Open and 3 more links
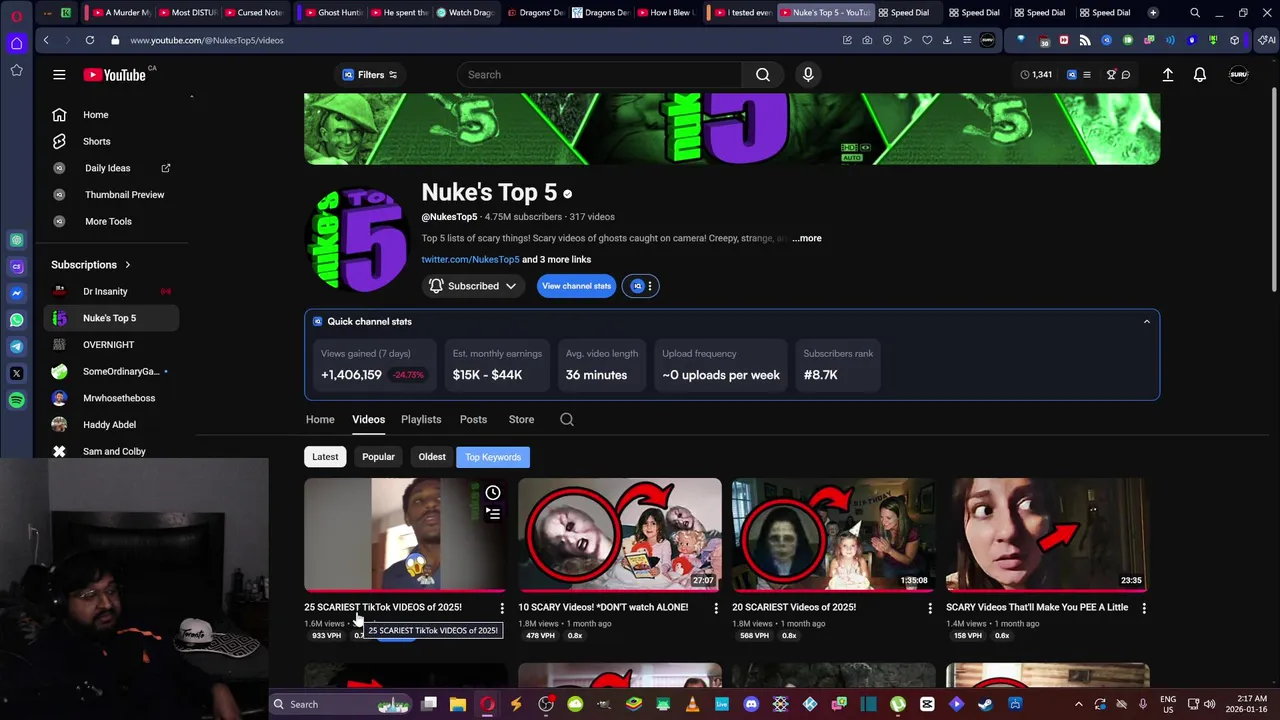Viewport: 1280px width, 720px height. (557, 260)
